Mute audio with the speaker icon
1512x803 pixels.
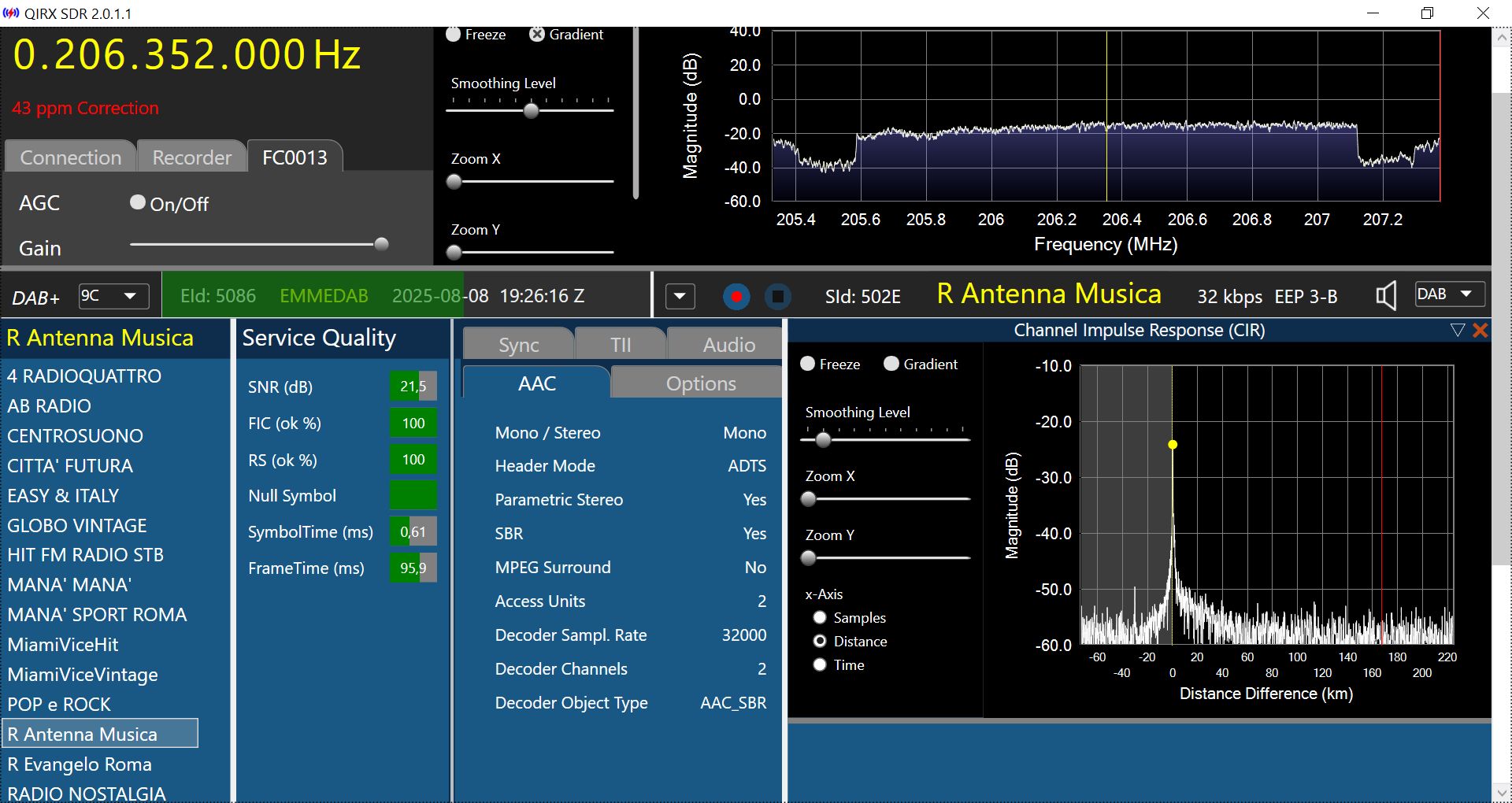coord(1385,296)
